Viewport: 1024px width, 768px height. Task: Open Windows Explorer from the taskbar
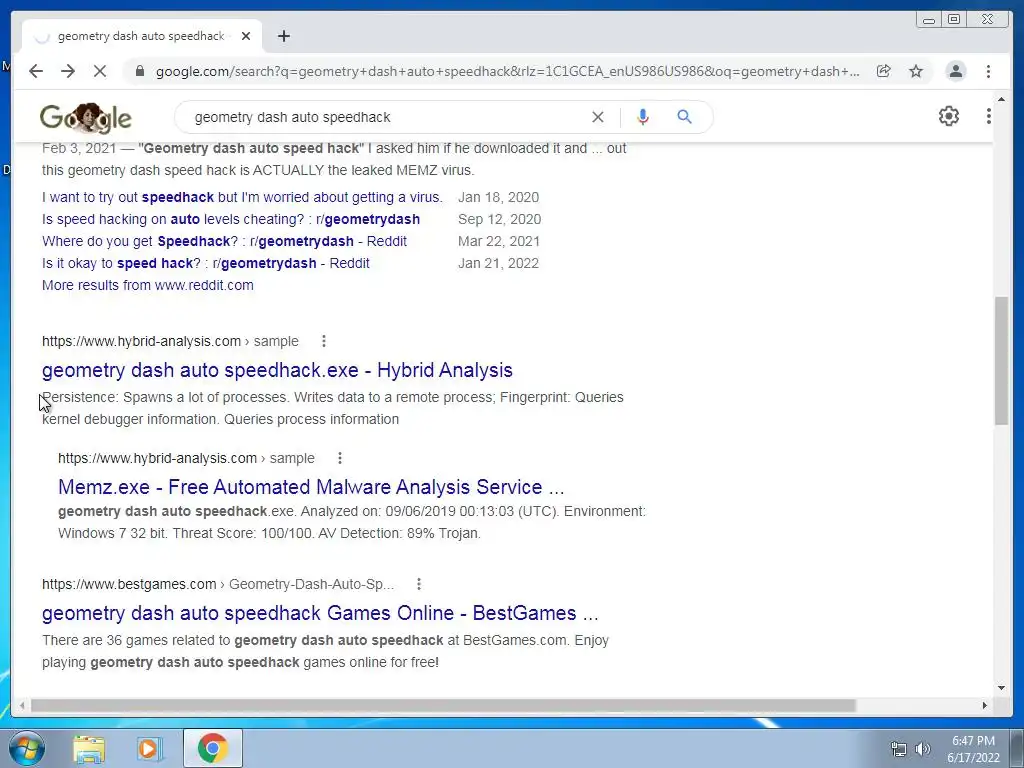tap(89, 748)
